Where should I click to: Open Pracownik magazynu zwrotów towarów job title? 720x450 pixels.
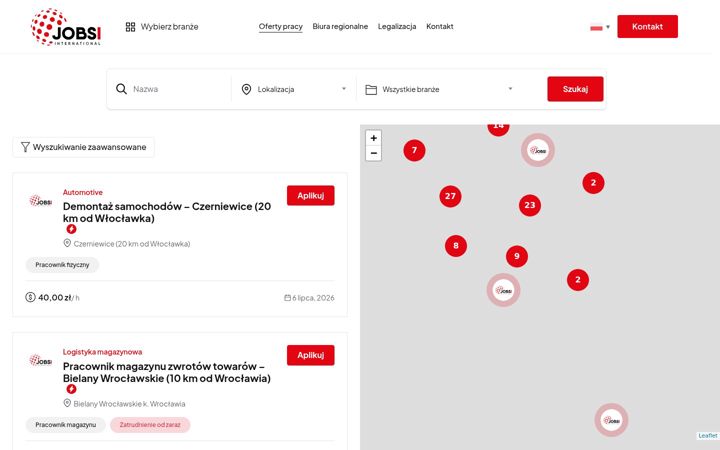pos(167,372)
